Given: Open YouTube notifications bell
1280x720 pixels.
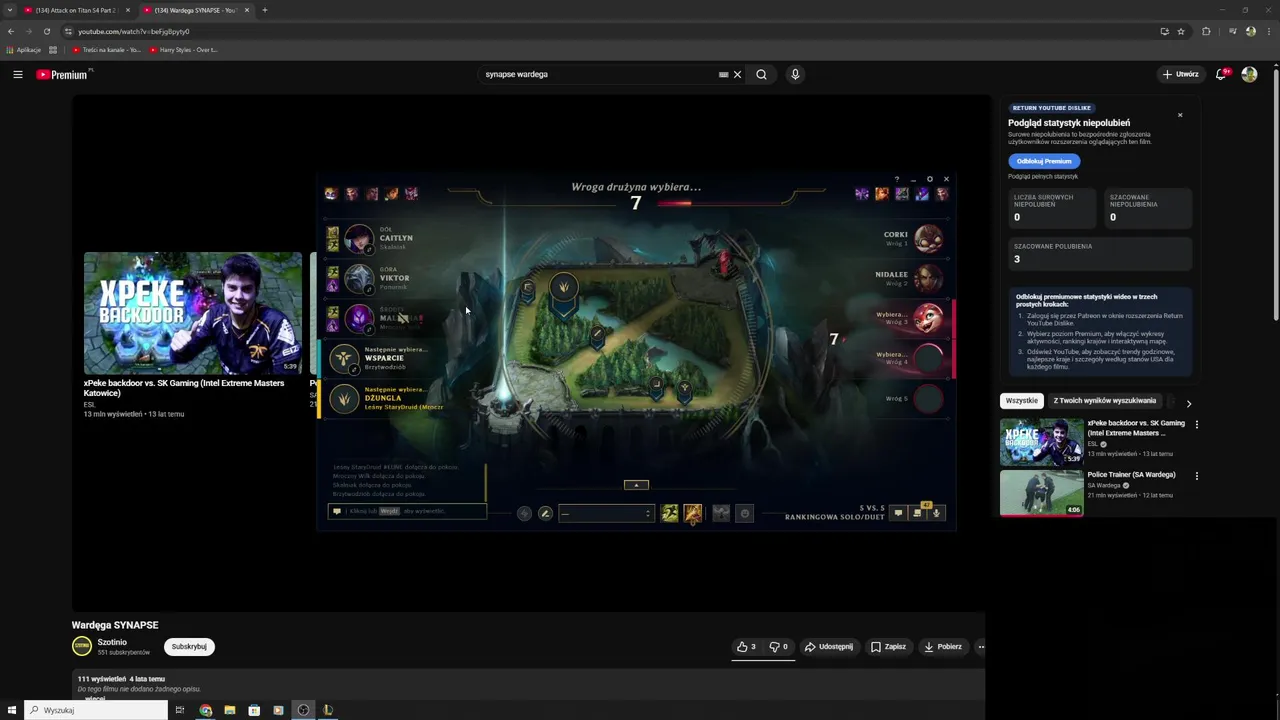Looking at the screenshot, I should point(1221,74).
